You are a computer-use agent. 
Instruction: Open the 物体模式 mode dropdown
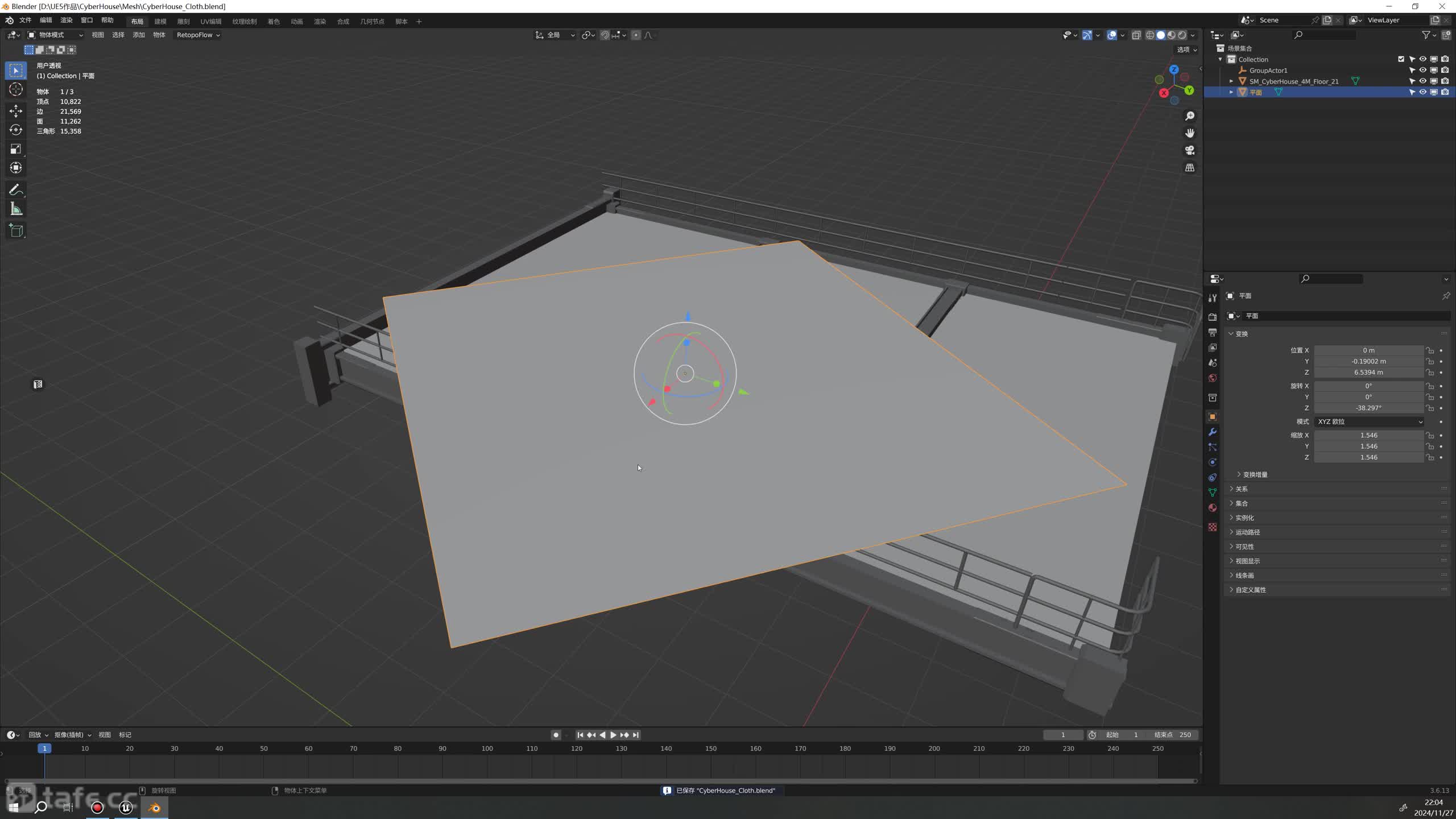click(x=55, y=35)
